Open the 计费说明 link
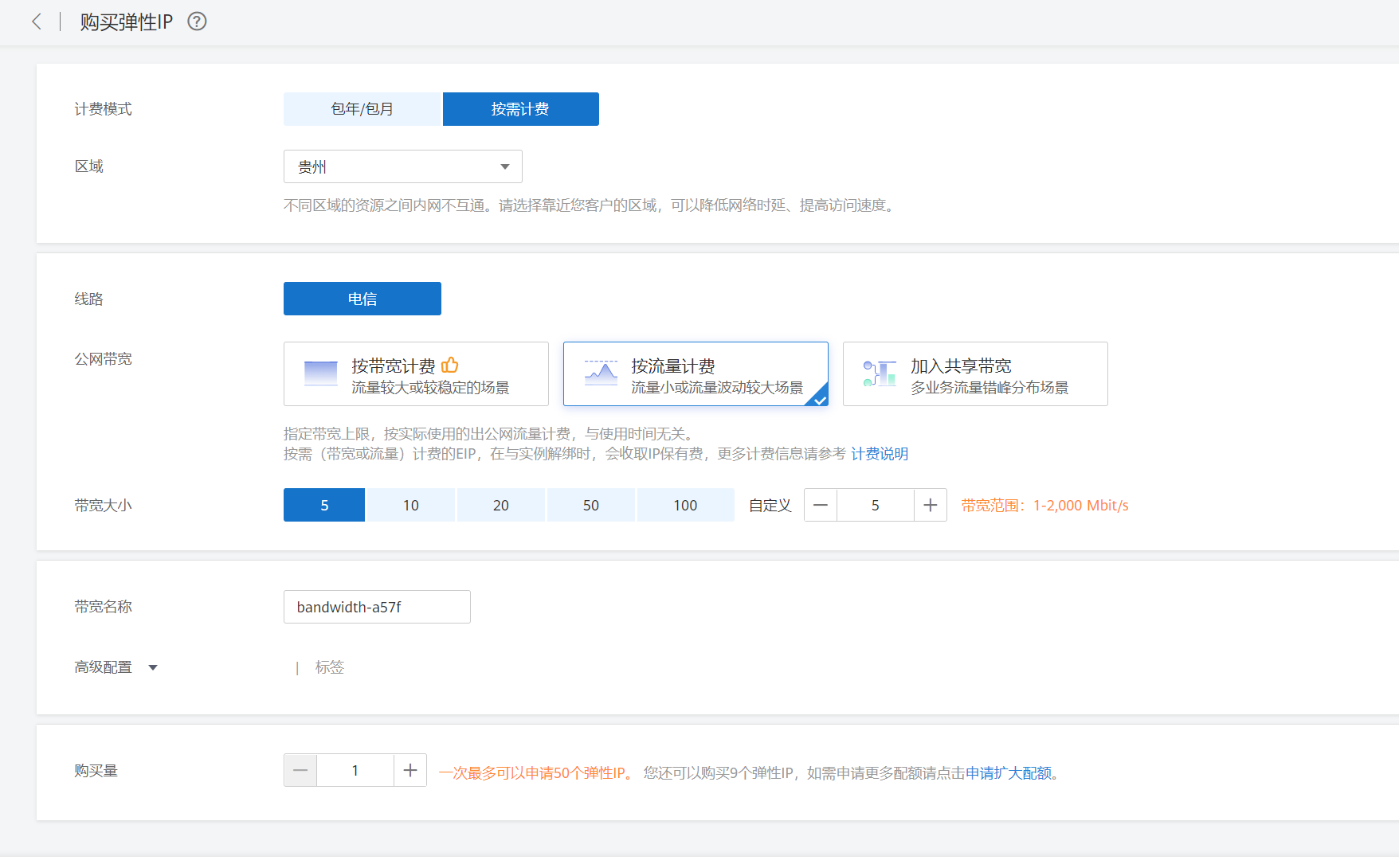The width and height of the screenshot is (1399, 868). click(x=880, y=454)
